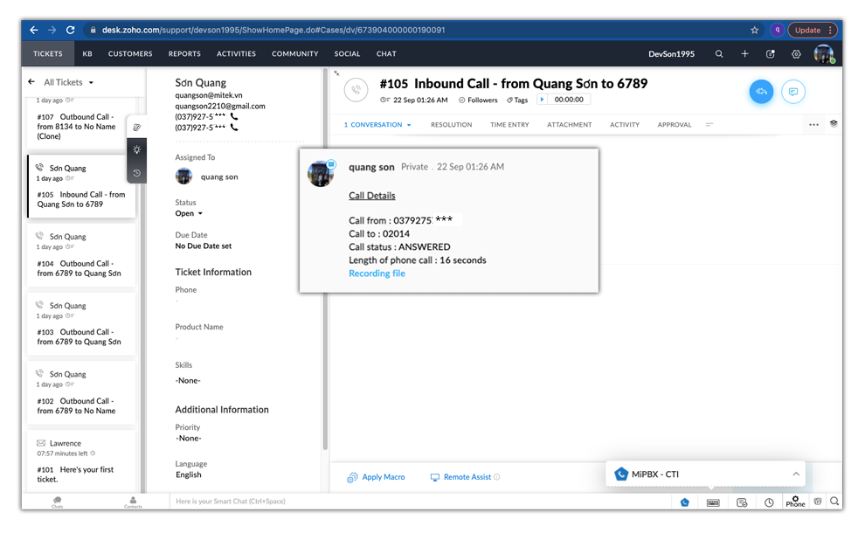Open the Status Open dropdown
Viewport: 865px width, 533px height.
coord(200,214)
